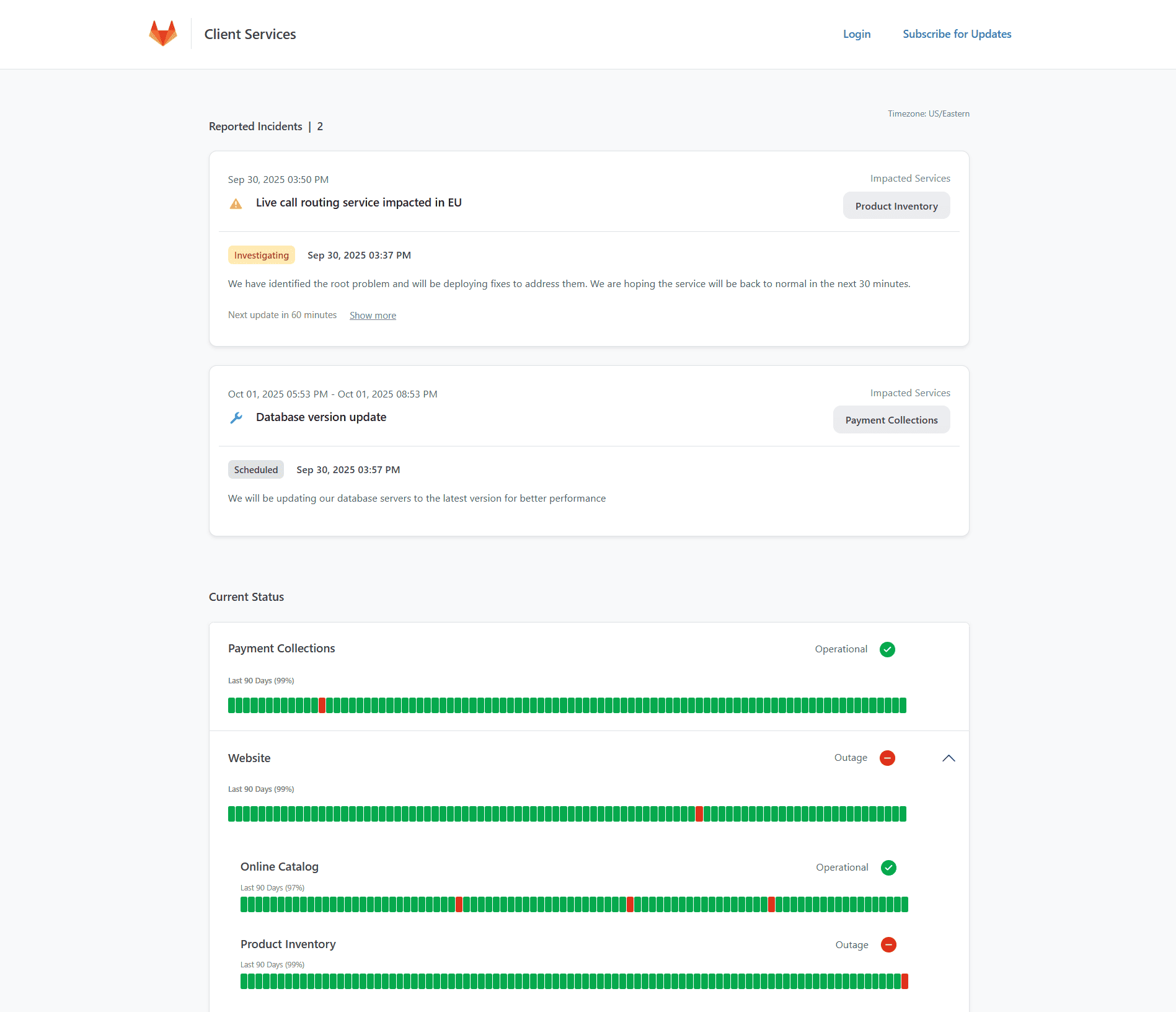Click the blue wrench maintenance icon
The image size is (1176, 1012).
[x=236, y=418]
